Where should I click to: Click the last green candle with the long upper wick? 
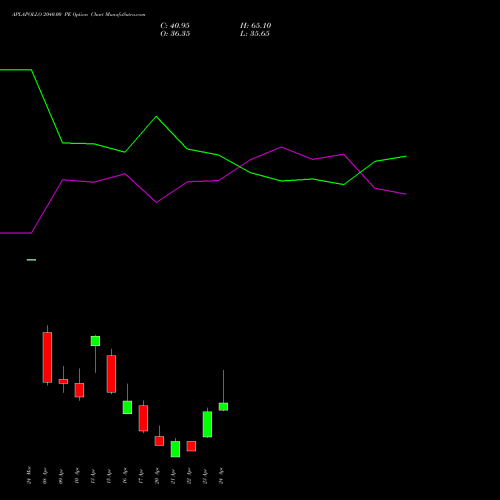coord(223,406)
